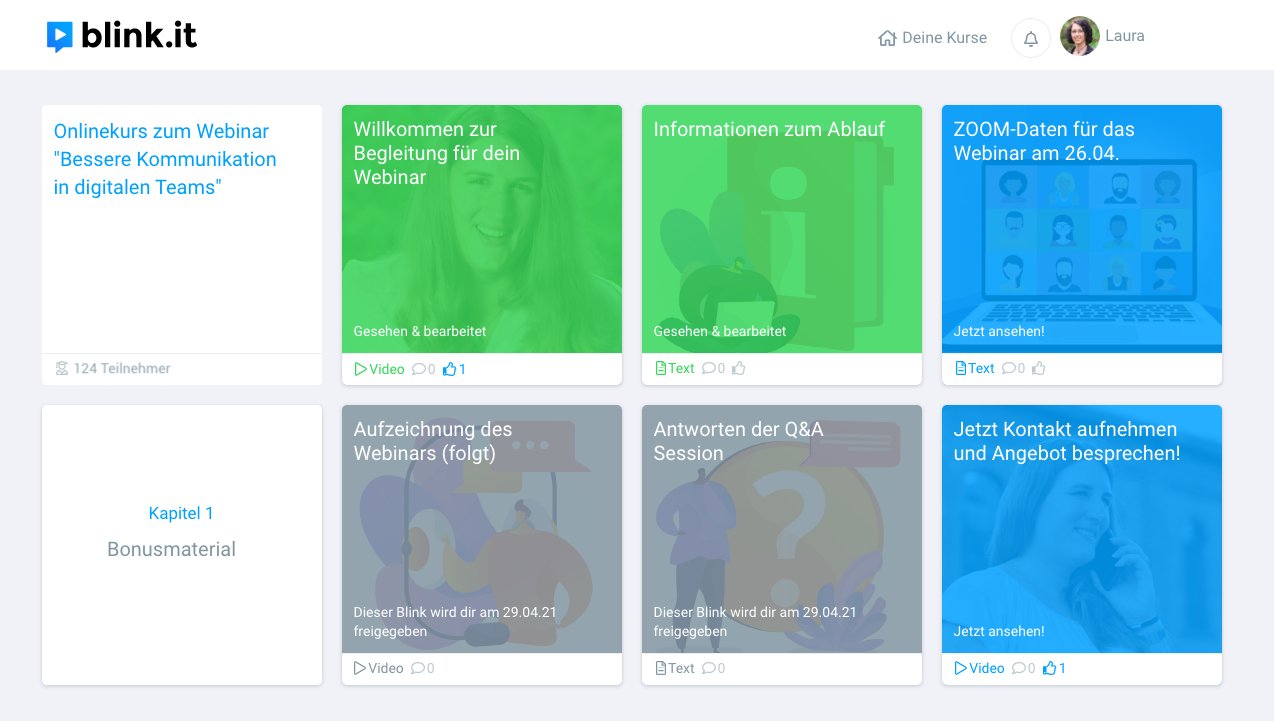Click the Bonusmaterial chapter title
Image resolution: width=1274 pixels, height=721 pixels.
[x=172, y=549]
